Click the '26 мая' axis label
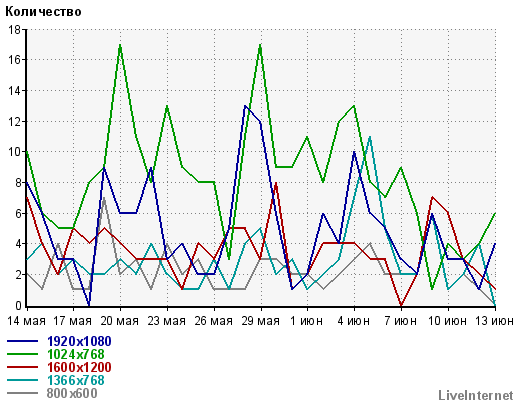Image resolution: width=520 pixels, height=405 pixels. (x=214, y=321)
